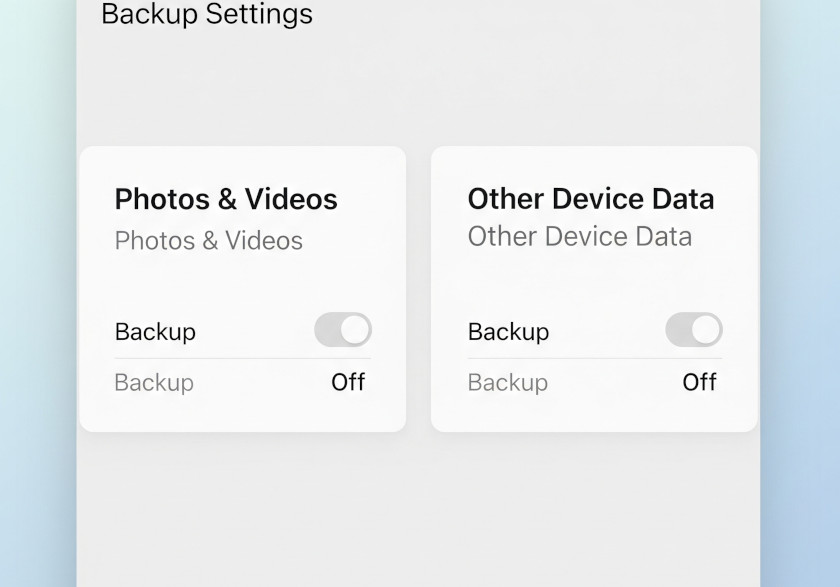Click Backup label beside Other Device Data toggle
840x587 pixels.
coord(508,332)
